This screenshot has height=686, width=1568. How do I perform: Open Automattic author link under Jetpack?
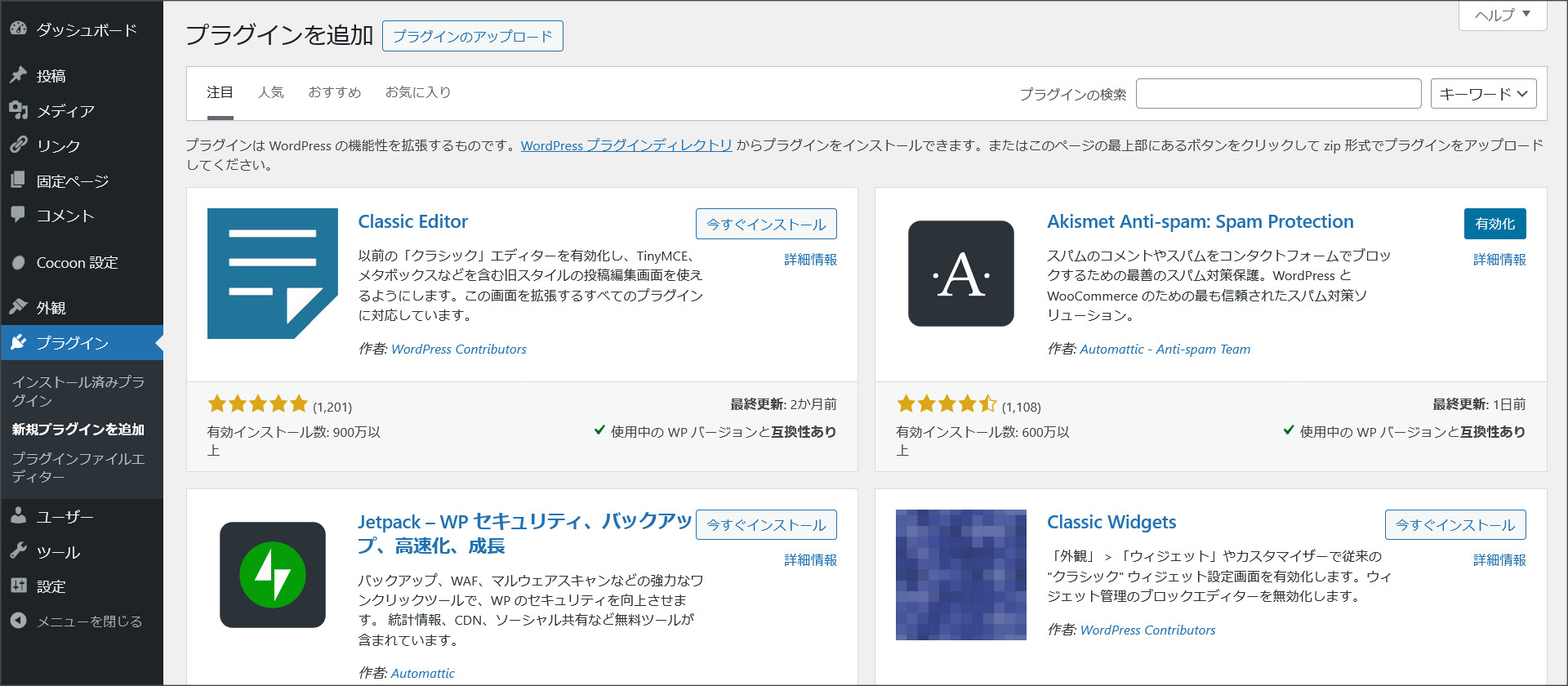pos(423,673)
